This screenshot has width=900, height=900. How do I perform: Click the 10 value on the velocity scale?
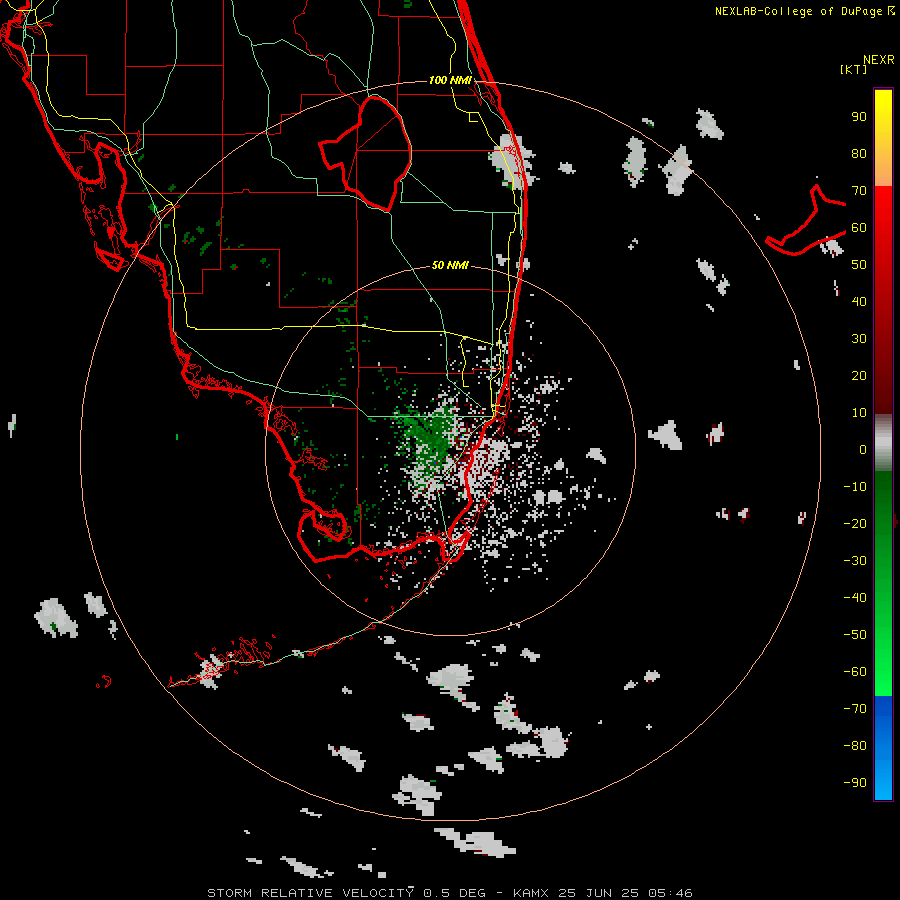[x=859, y=413]
